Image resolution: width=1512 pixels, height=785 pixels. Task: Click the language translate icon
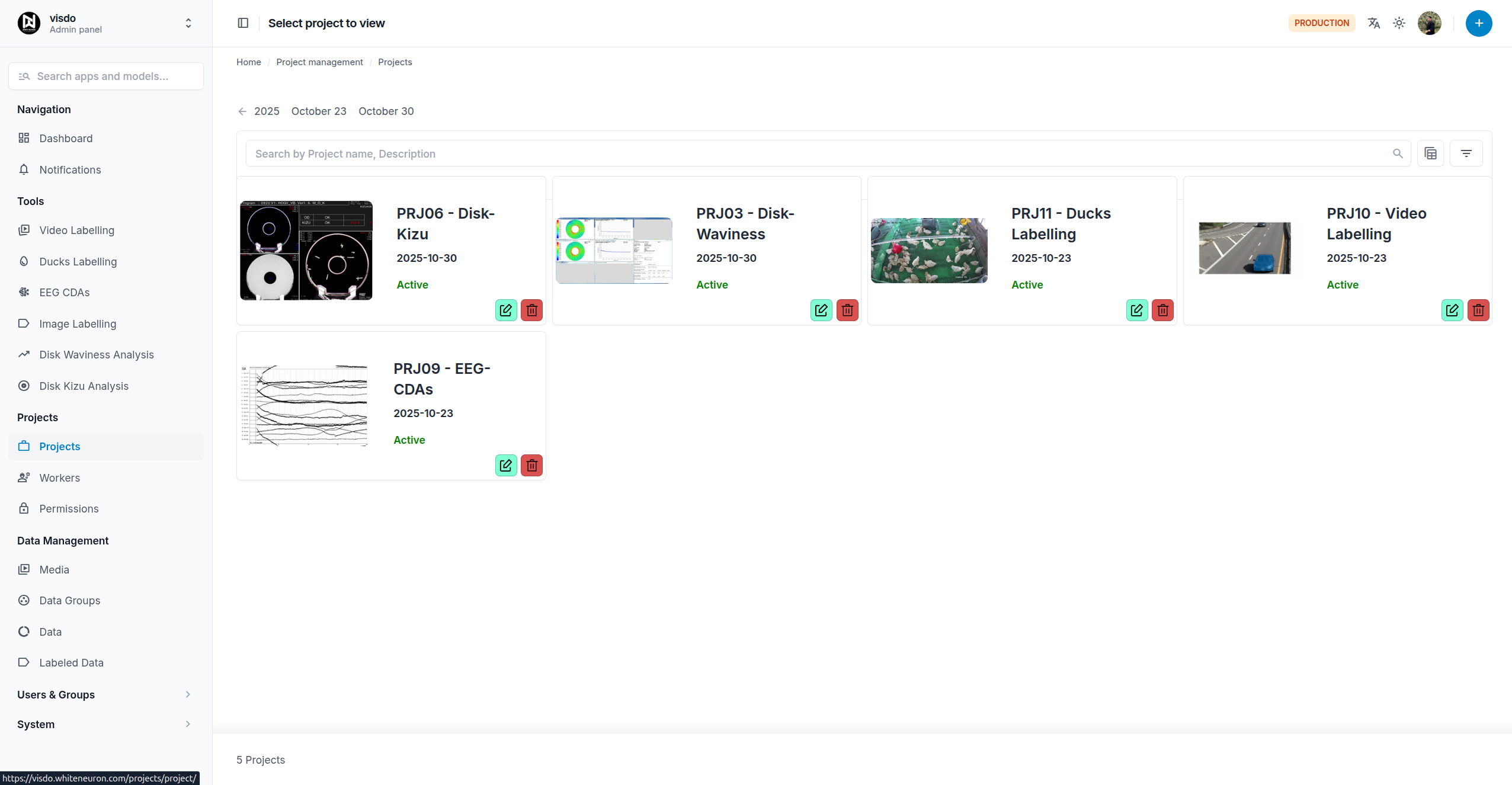1373,23
